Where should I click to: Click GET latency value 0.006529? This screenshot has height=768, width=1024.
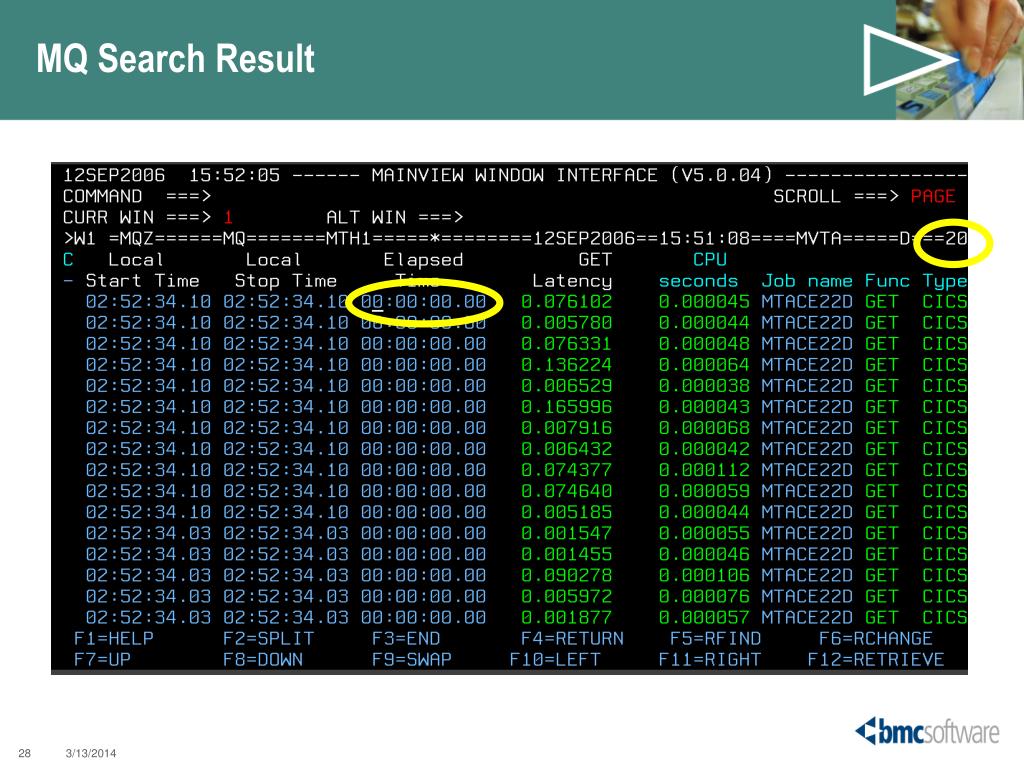[x=566, y=386]
